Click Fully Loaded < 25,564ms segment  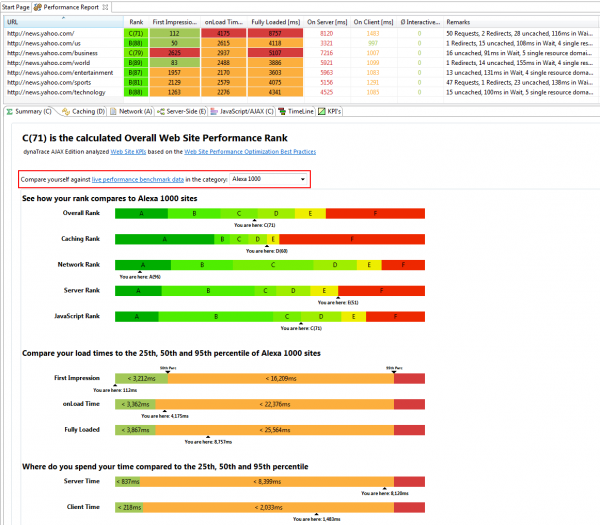click(x=275, y=430)
